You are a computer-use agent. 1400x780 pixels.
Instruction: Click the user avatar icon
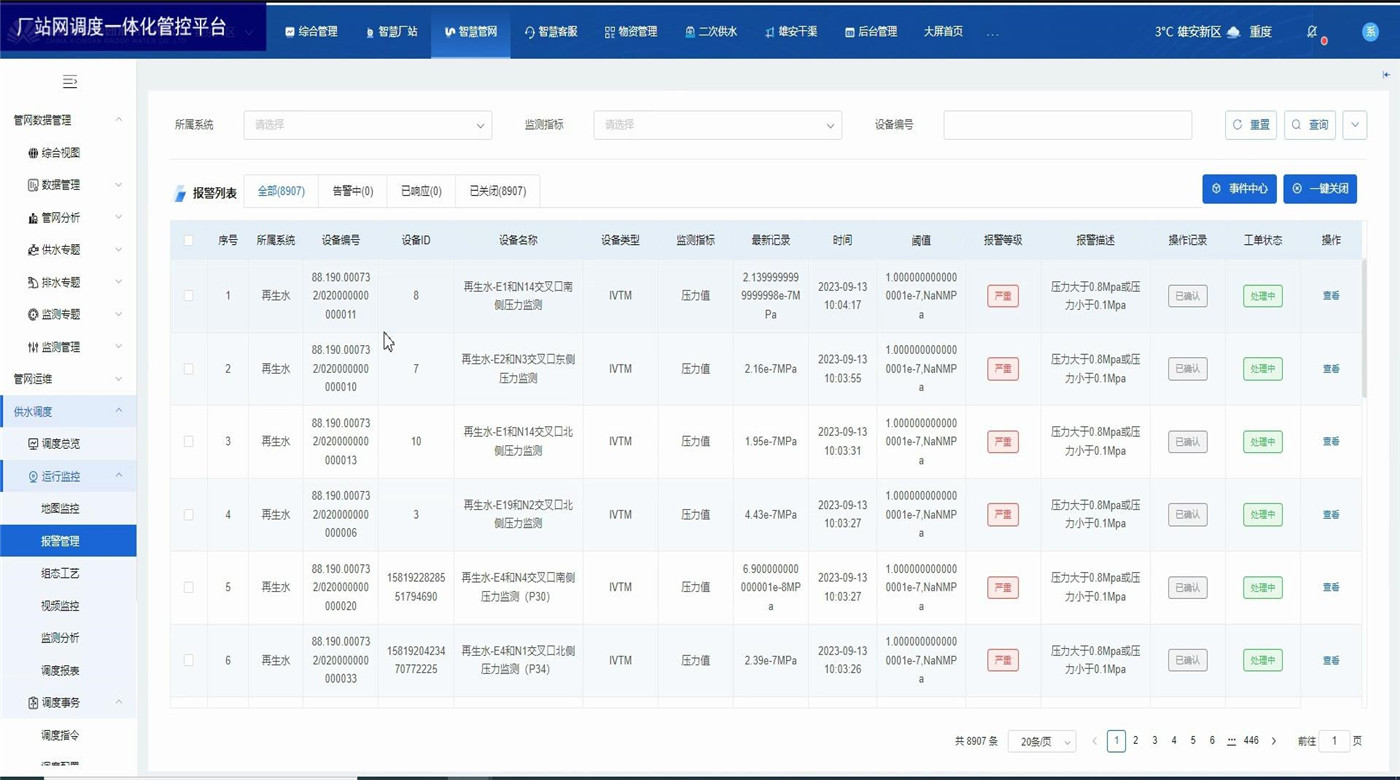coord(1370,32)
